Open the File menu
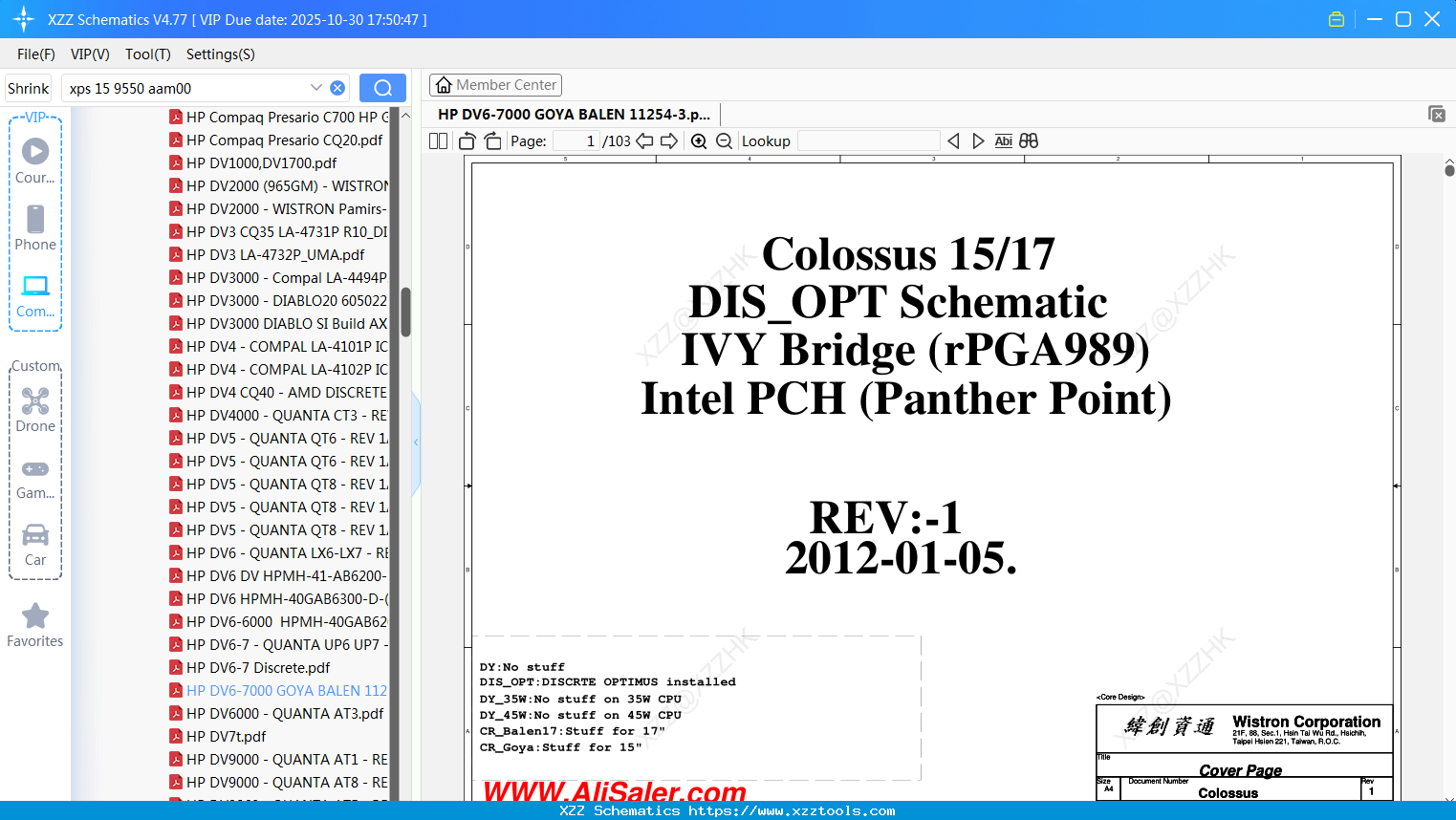Screen dimensions: 1456x820 pyautogui.click(x=36, y=54)
